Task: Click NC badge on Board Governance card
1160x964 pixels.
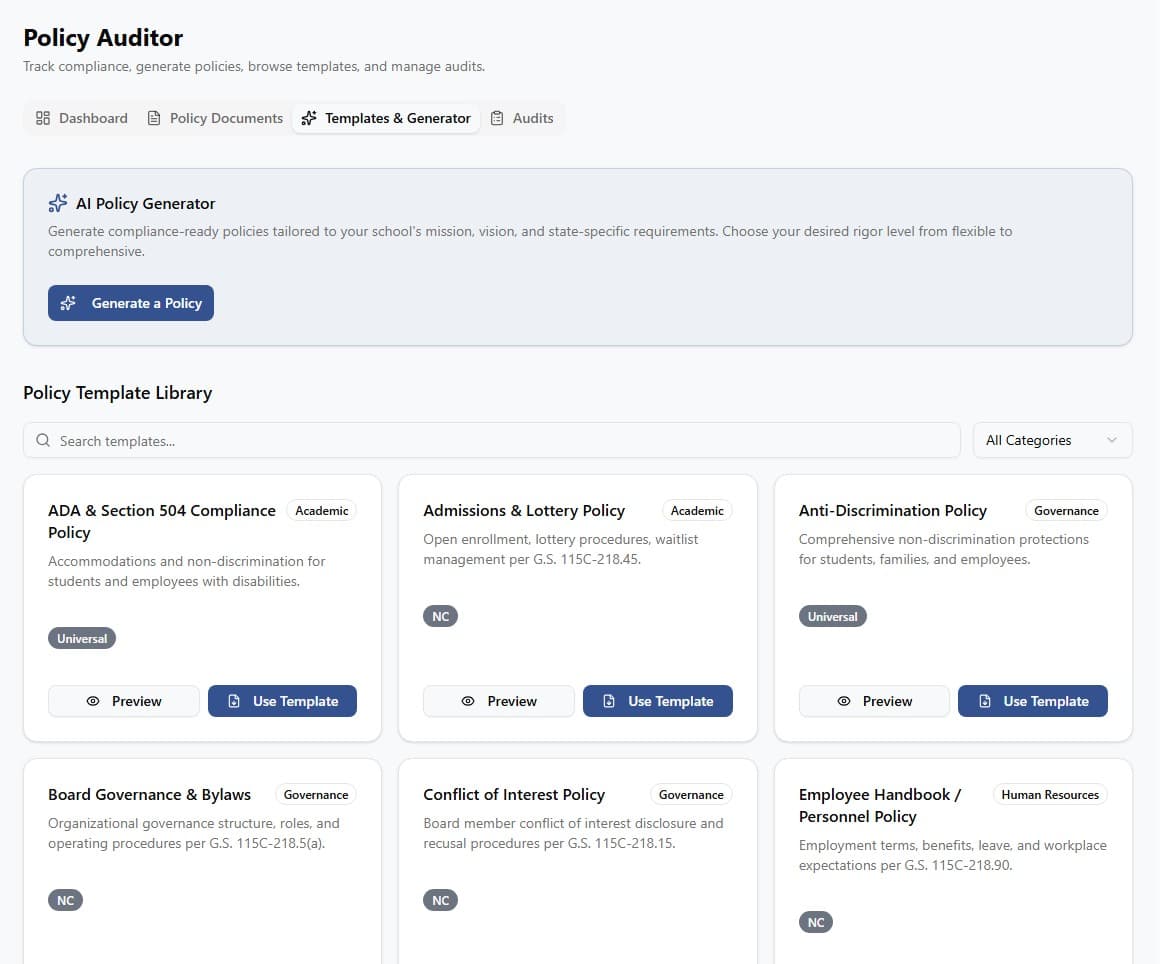Action: pyautogui.click(x=65, y=900)
